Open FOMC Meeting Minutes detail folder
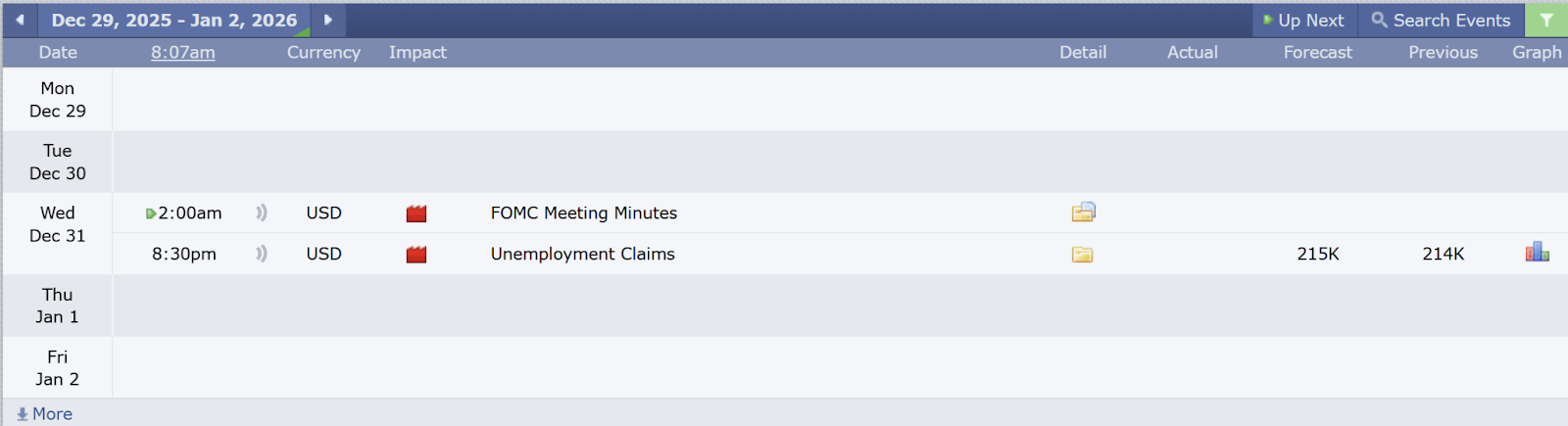Screen dimensions: 1568x426 [1083, 213]
